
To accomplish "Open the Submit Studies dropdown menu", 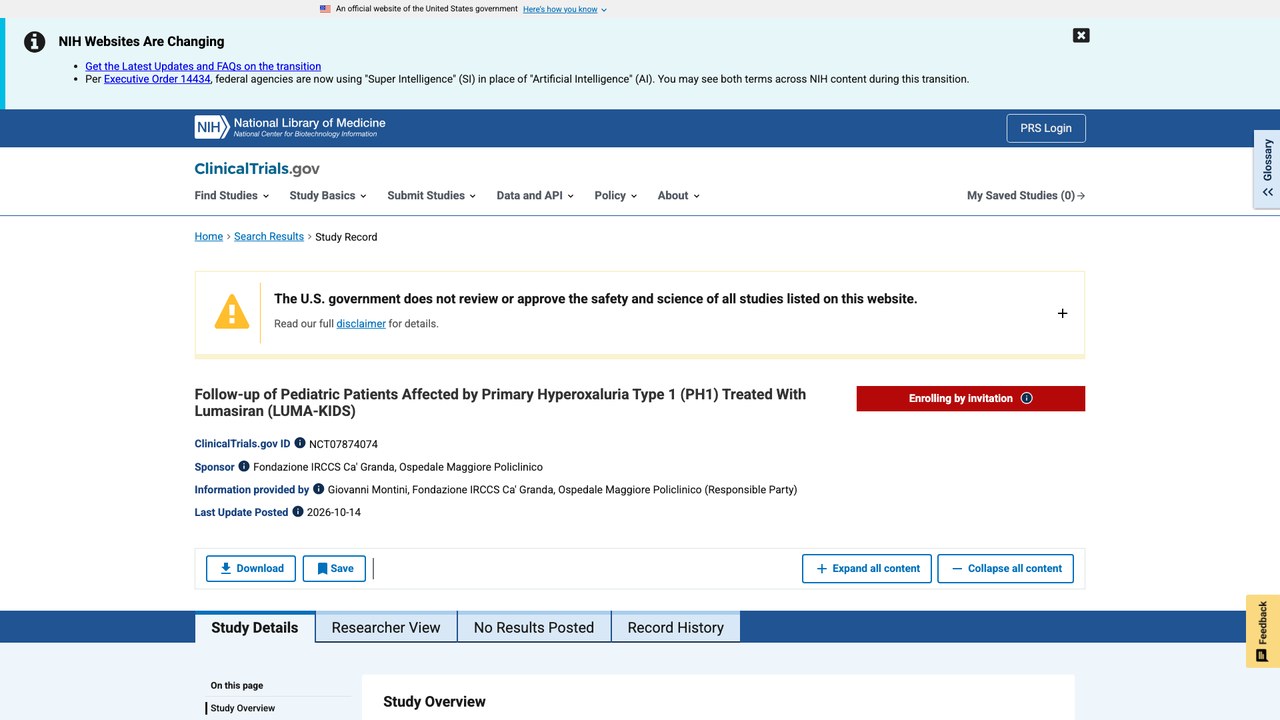I will click(x=431, y=196).
